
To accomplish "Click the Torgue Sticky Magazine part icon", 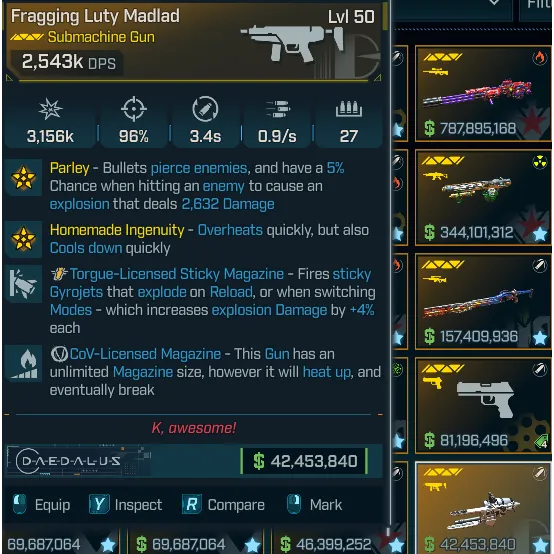I will [x=24, y=284].
